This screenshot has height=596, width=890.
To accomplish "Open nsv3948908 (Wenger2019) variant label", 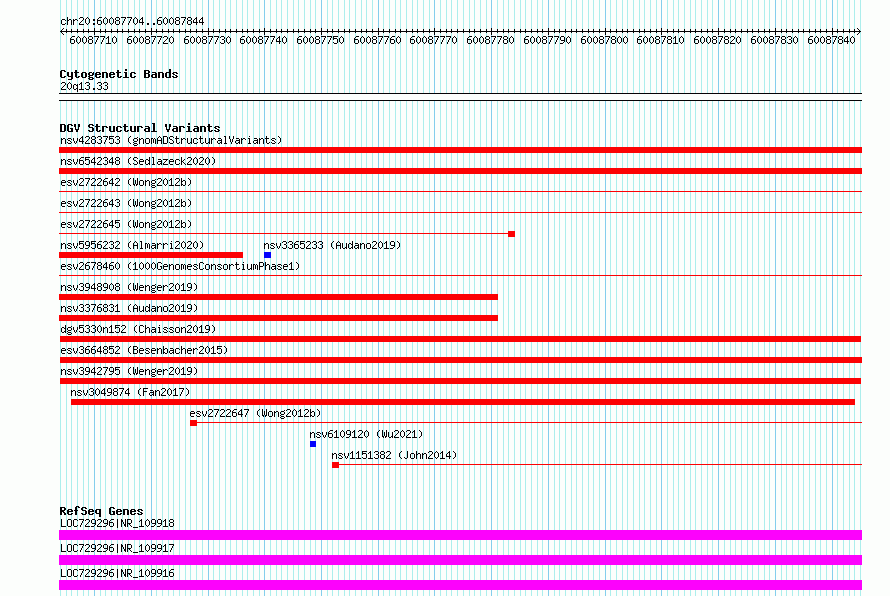I will (129, 287).
